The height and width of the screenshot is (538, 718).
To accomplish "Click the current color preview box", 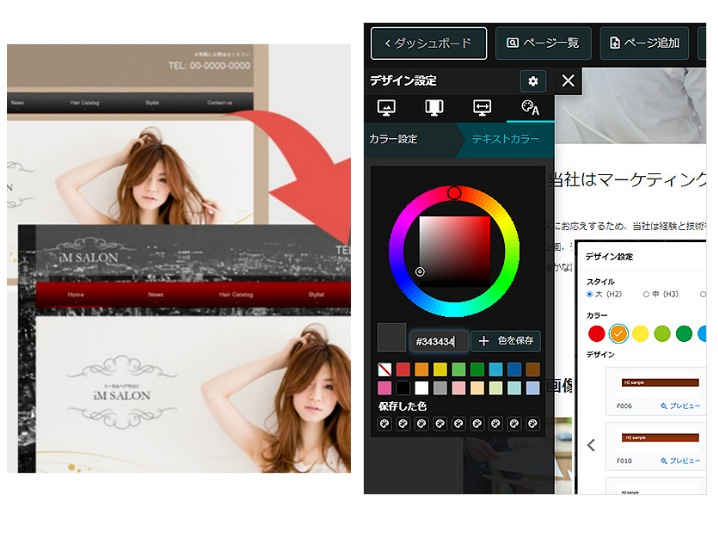I will [x=392, y=337].
